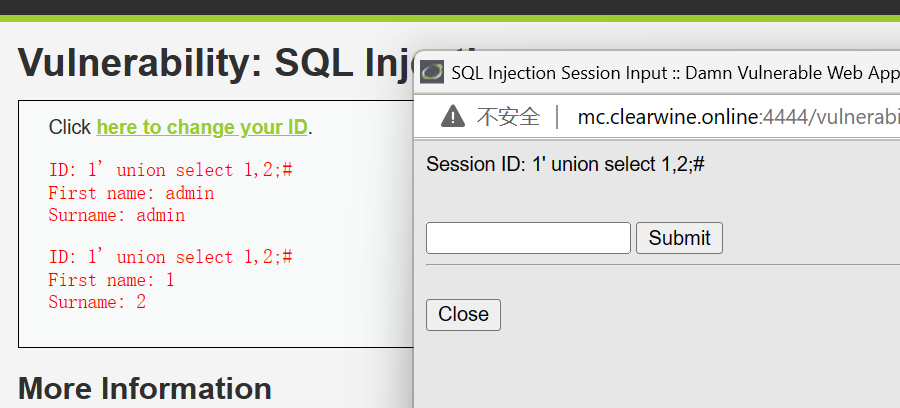900x408 pixels.
Task: Click the 'First name: admin' result text
Action: pyautogui.click(x=131, y=193)
